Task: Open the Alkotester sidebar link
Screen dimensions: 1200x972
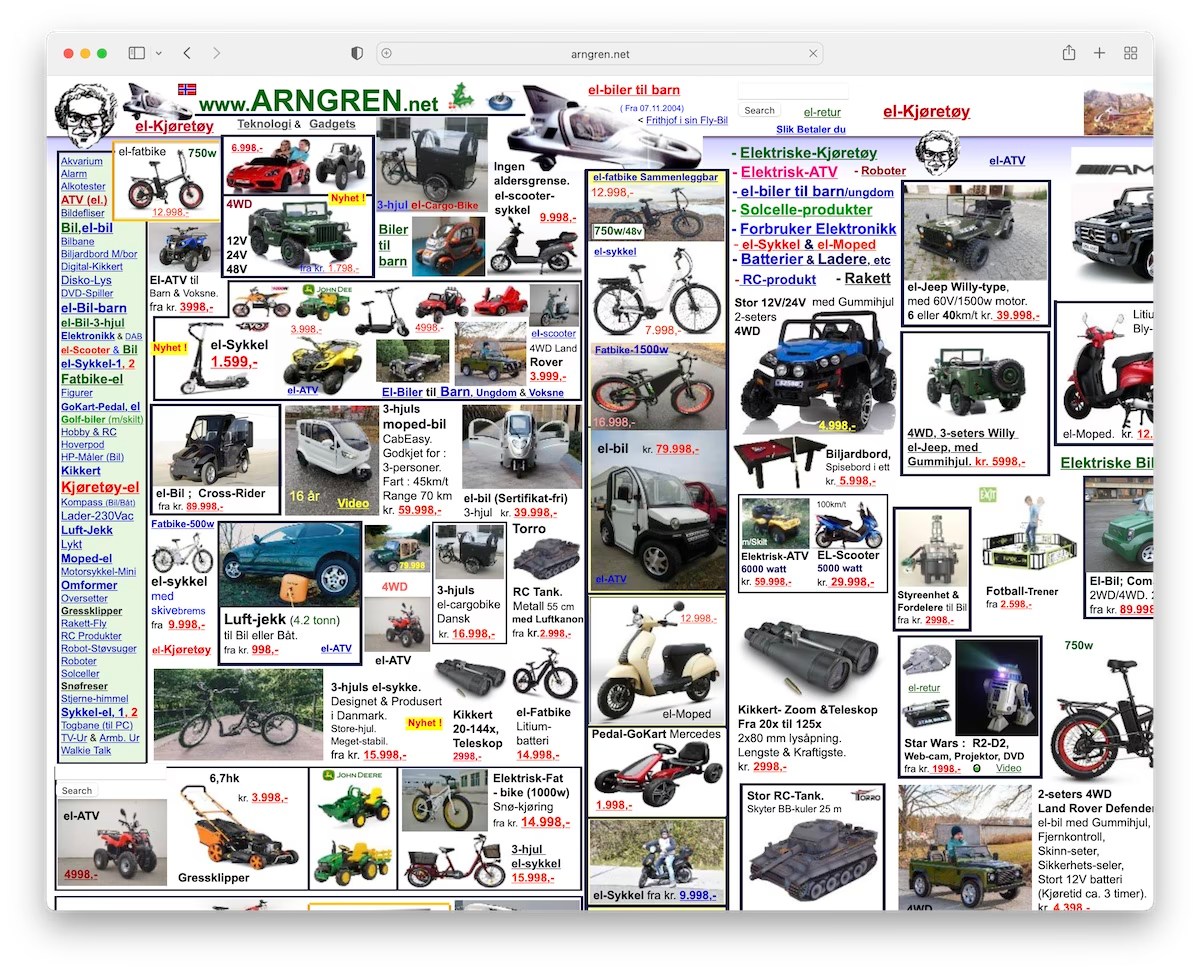Action: [x=83, y=187]
